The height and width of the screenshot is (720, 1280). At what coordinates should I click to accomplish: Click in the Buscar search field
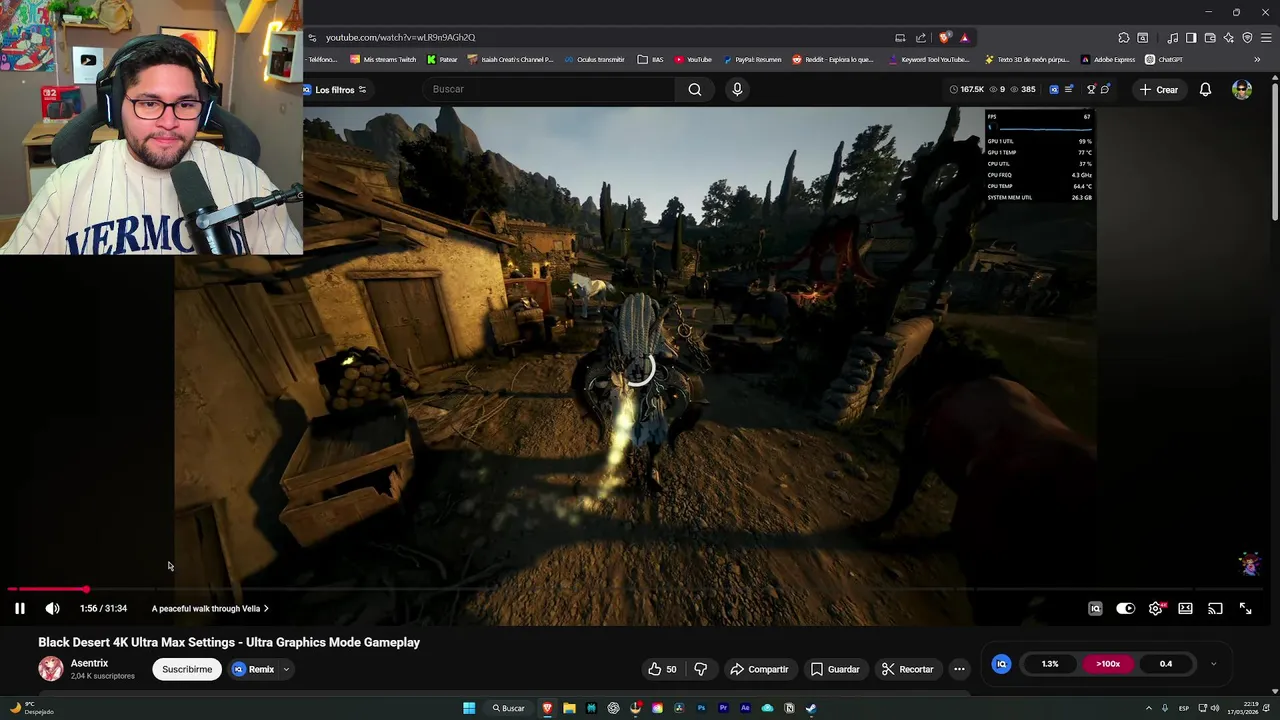550,89
